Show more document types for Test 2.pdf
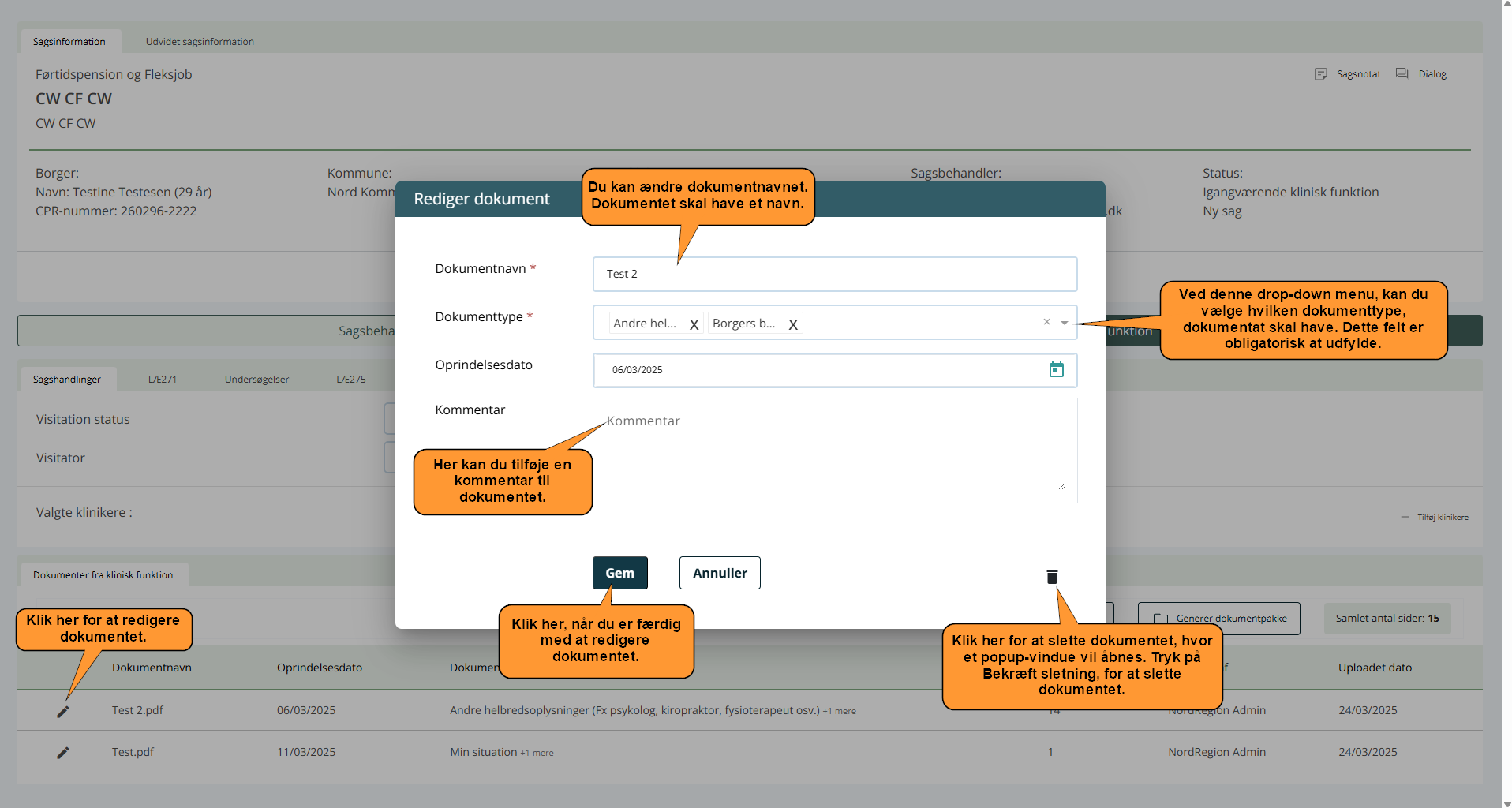 [839, 711]
